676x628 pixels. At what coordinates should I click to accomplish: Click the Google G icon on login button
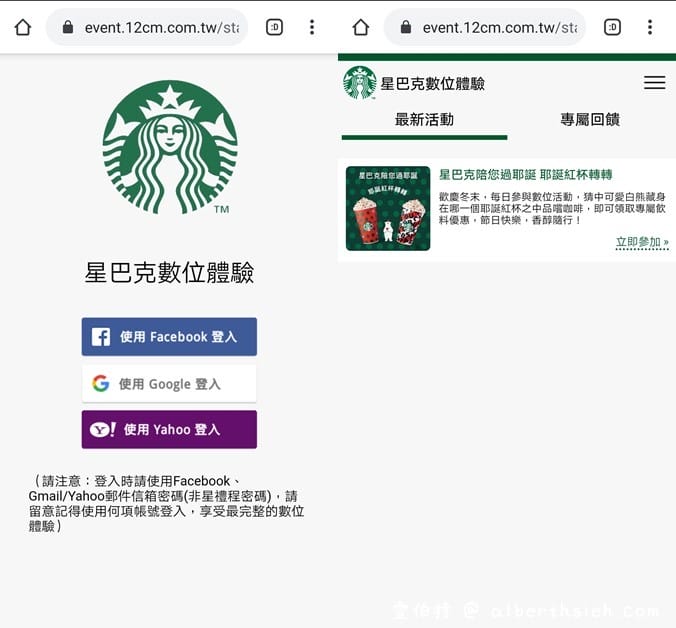101,383
